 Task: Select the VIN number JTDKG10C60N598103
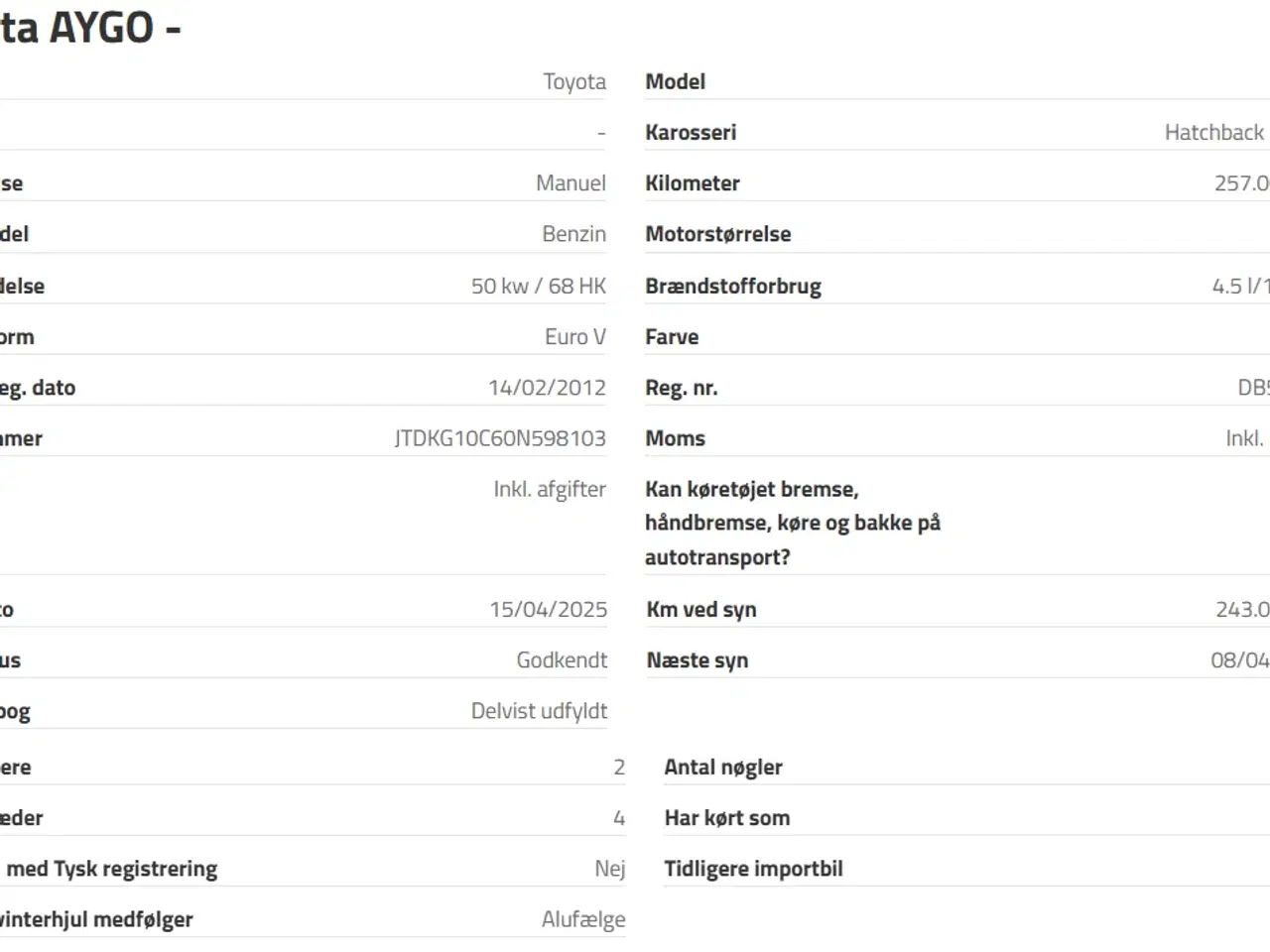click(500, 438)
